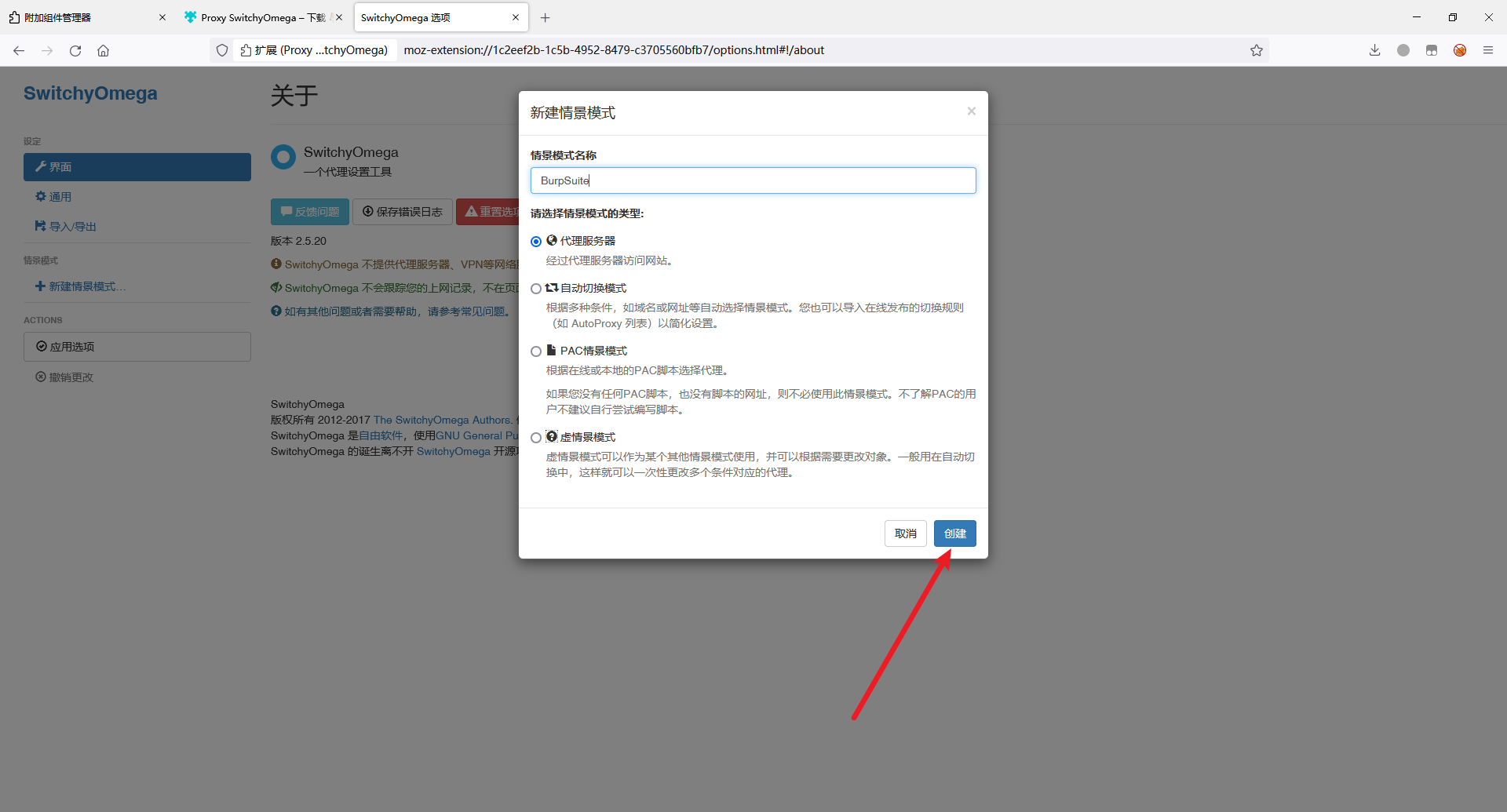Open The SwitchyOmega Authors link

point(443,420)
